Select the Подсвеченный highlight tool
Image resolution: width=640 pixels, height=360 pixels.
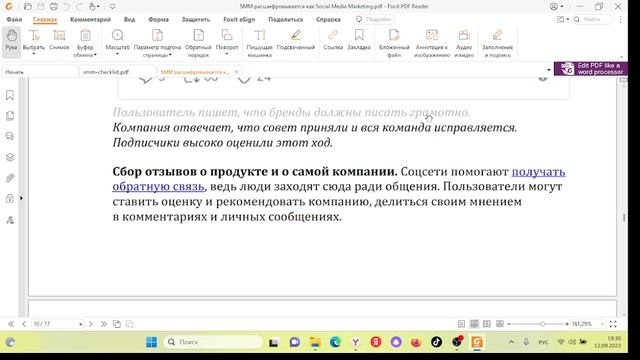coord(296,40)
